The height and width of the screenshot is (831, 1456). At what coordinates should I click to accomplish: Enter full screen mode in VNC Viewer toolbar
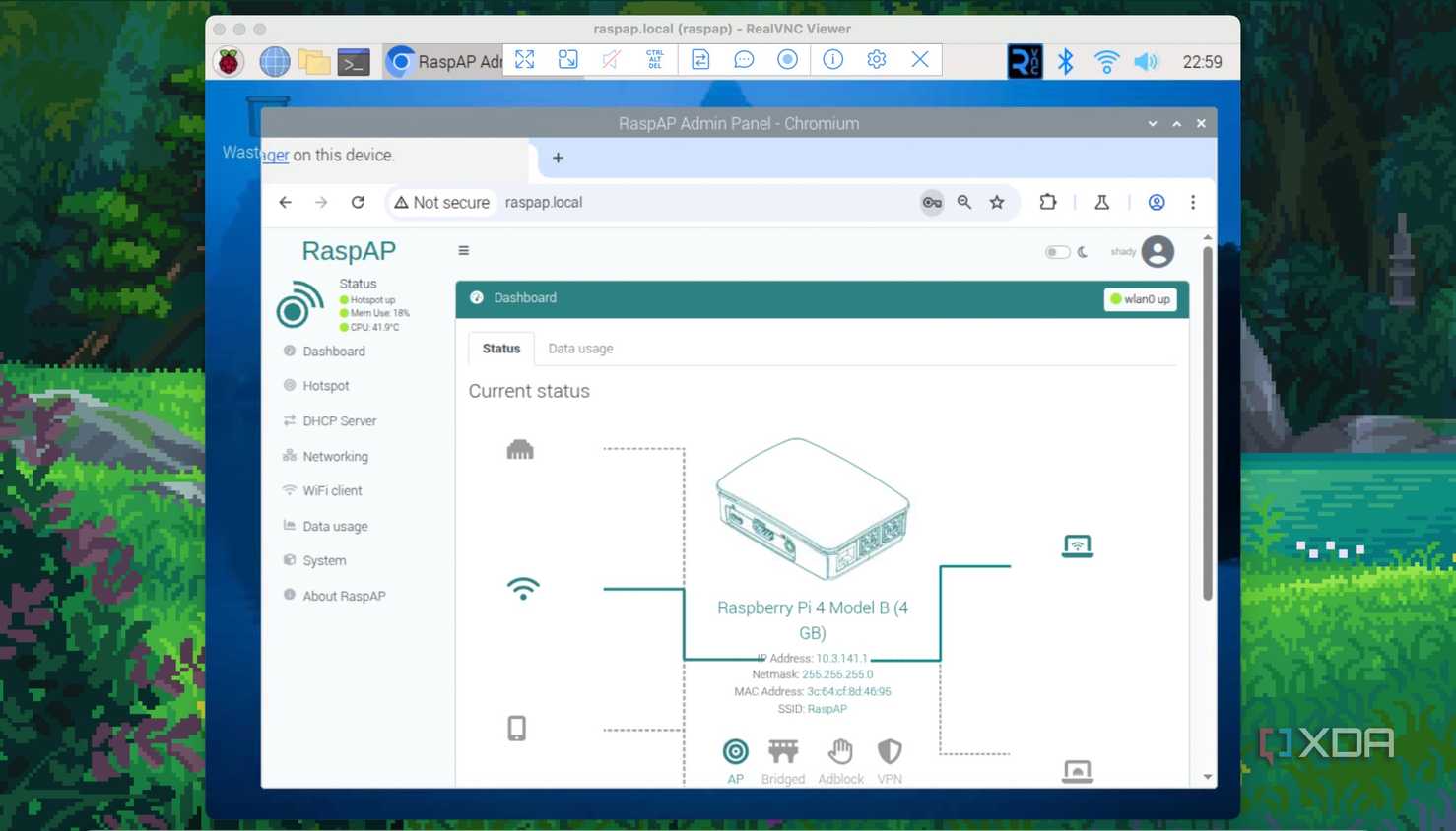tap(525, 60)
